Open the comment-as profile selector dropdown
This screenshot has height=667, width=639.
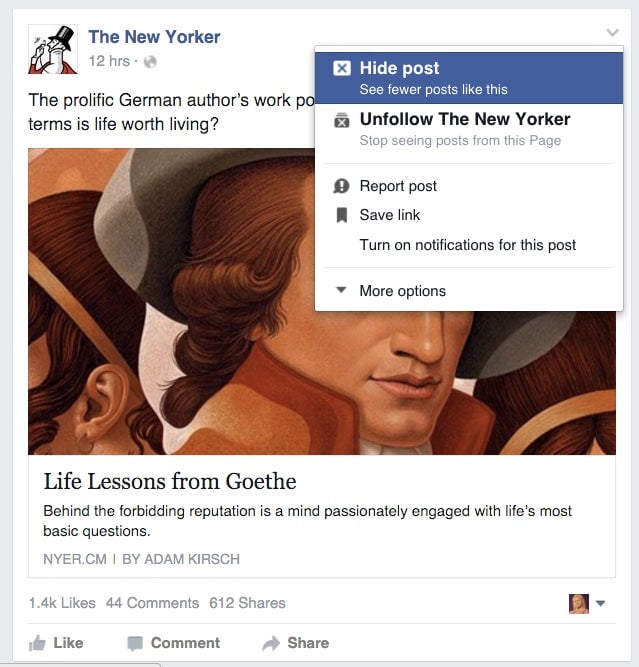587,604
